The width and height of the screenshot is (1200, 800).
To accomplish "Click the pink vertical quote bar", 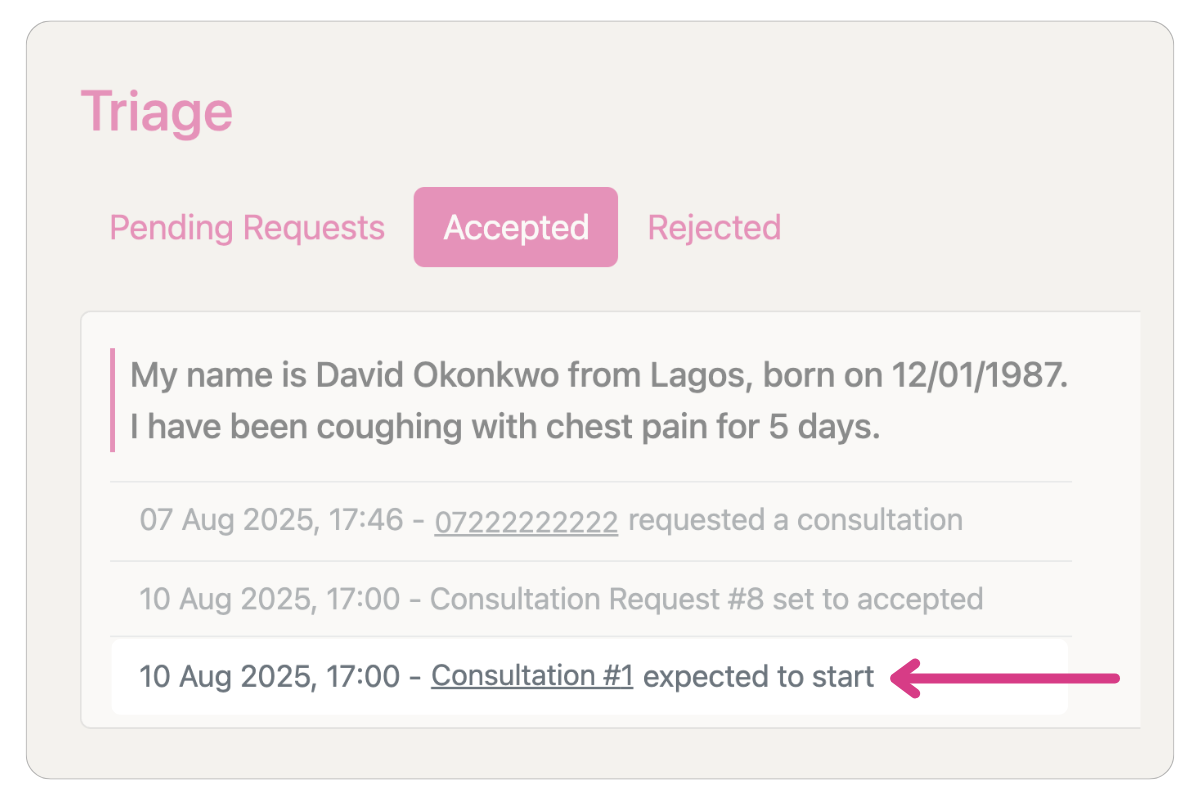I will click(113, 400).
